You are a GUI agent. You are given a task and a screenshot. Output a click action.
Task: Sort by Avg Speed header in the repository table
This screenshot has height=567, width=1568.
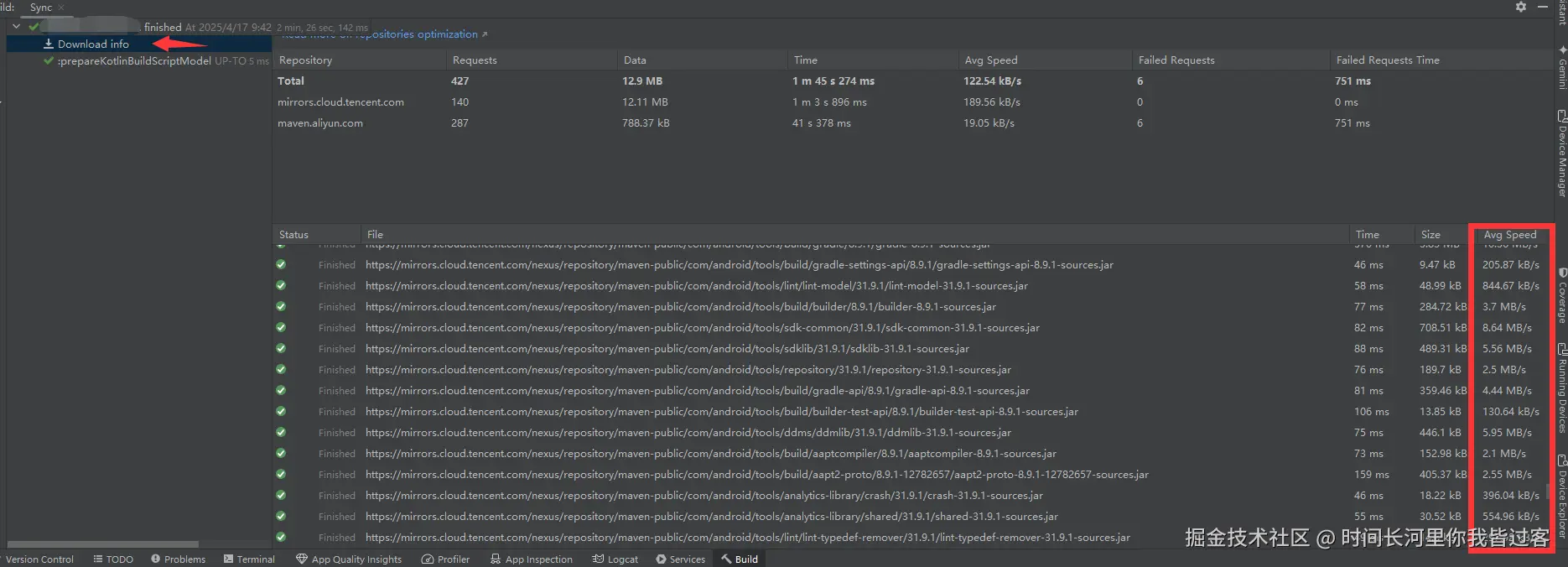pyautogui.click(x=990, y=60)
